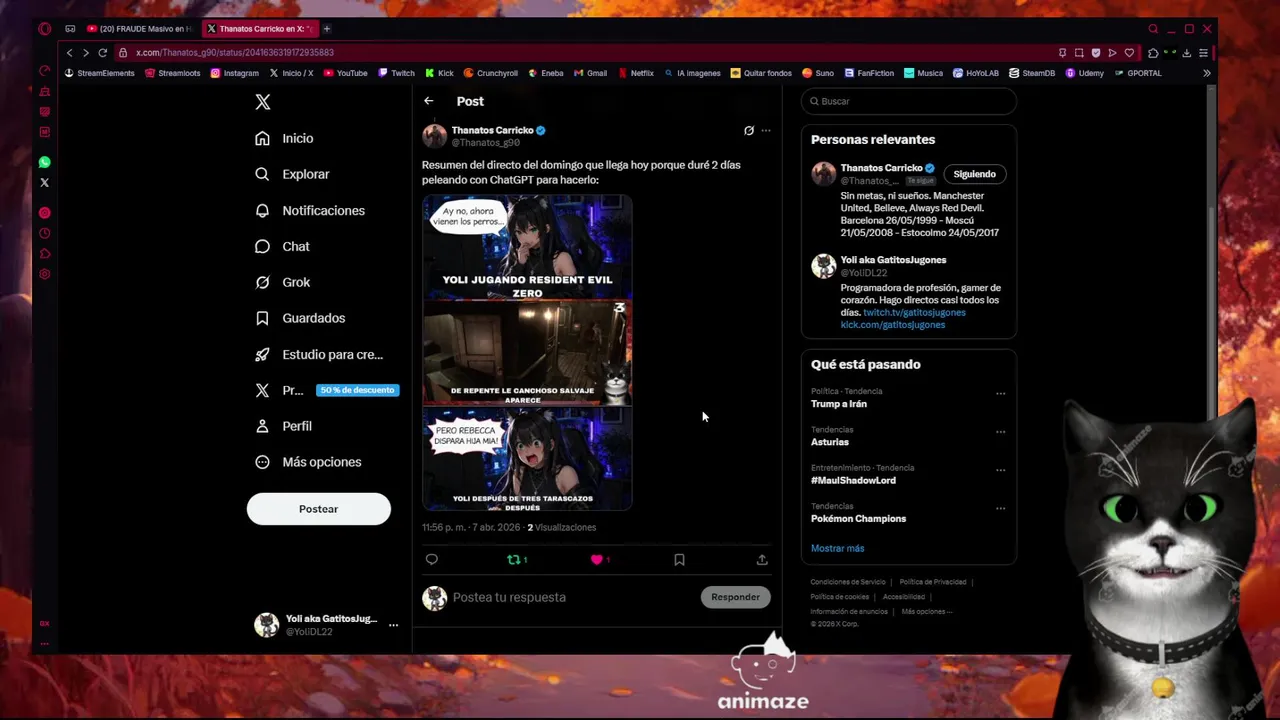Open Twitch bookmark
Image resolution: width=1280 pixels, height=720 pixels.
pyautogui.click(x=396, y=73)
